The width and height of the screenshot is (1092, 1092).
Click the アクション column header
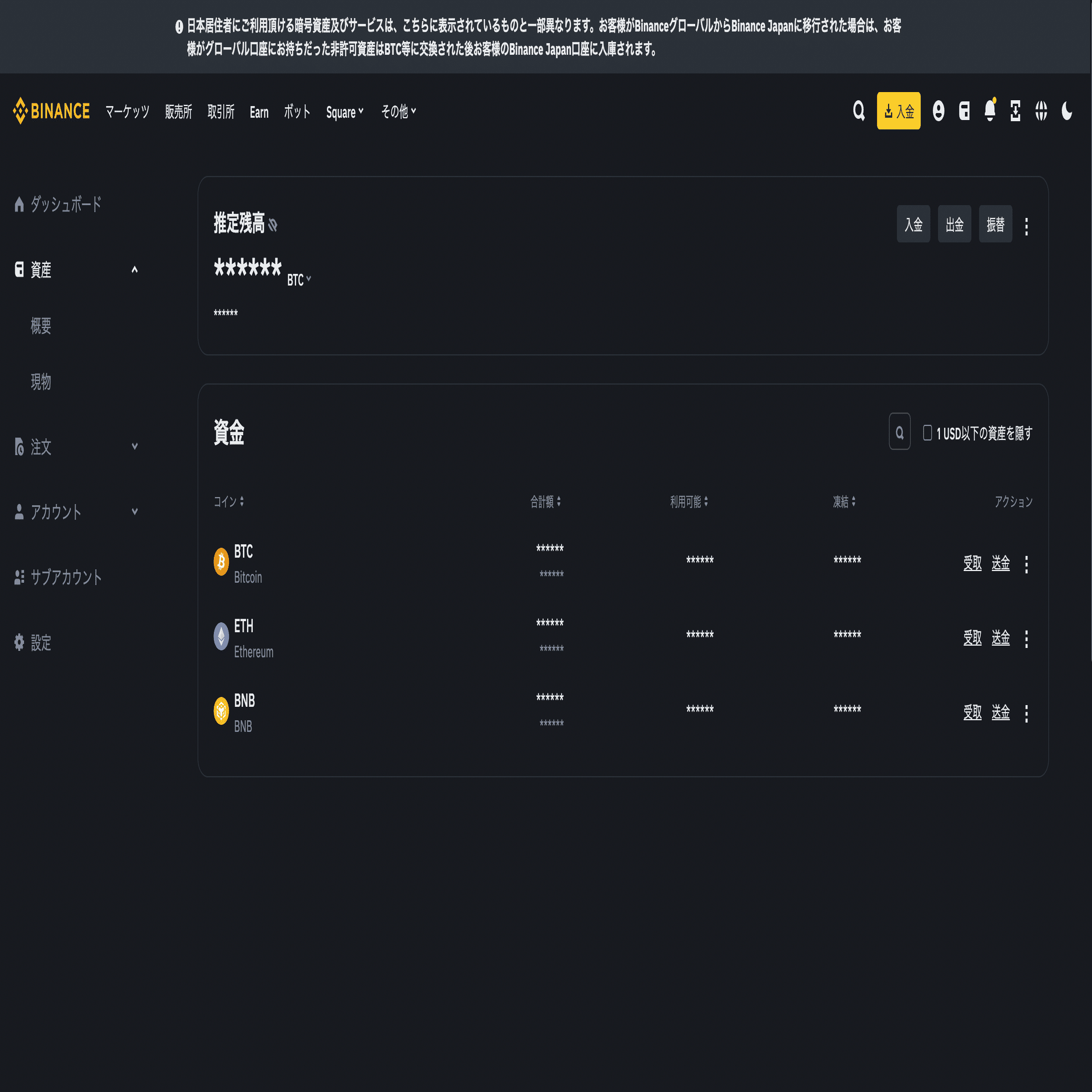click(x=1013, y=501)
